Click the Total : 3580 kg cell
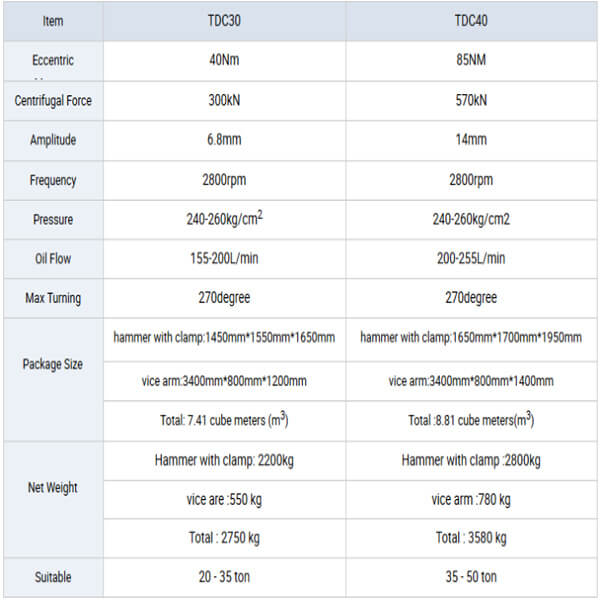This screenshot has height=600, width=600. pyautogui.click(x=470, y=538)
